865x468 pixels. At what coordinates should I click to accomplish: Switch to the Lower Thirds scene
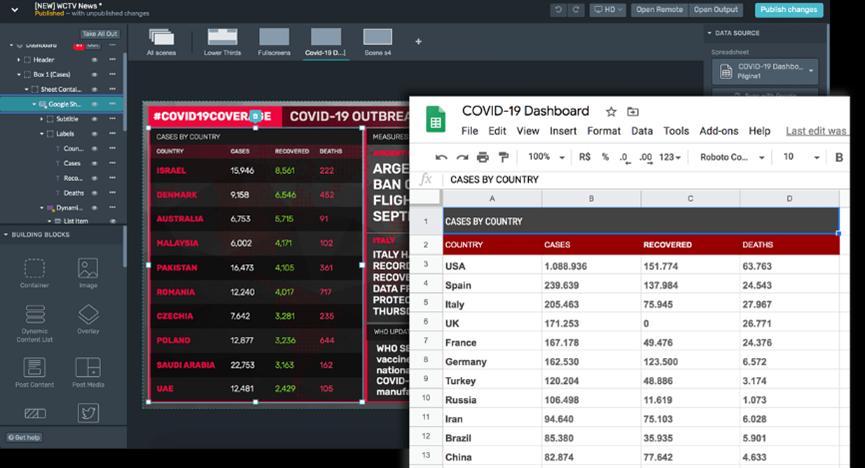[x=222, y=42]
